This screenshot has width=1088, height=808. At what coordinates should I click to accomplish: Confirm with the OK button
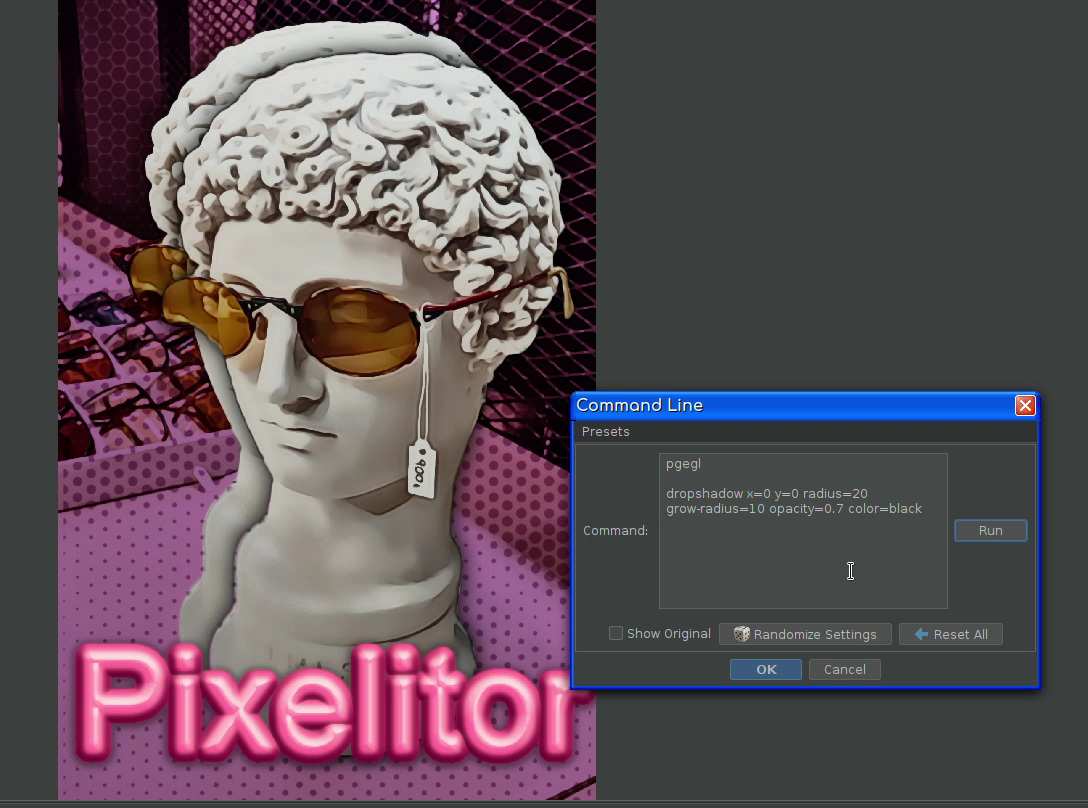[x=766, y=669]
